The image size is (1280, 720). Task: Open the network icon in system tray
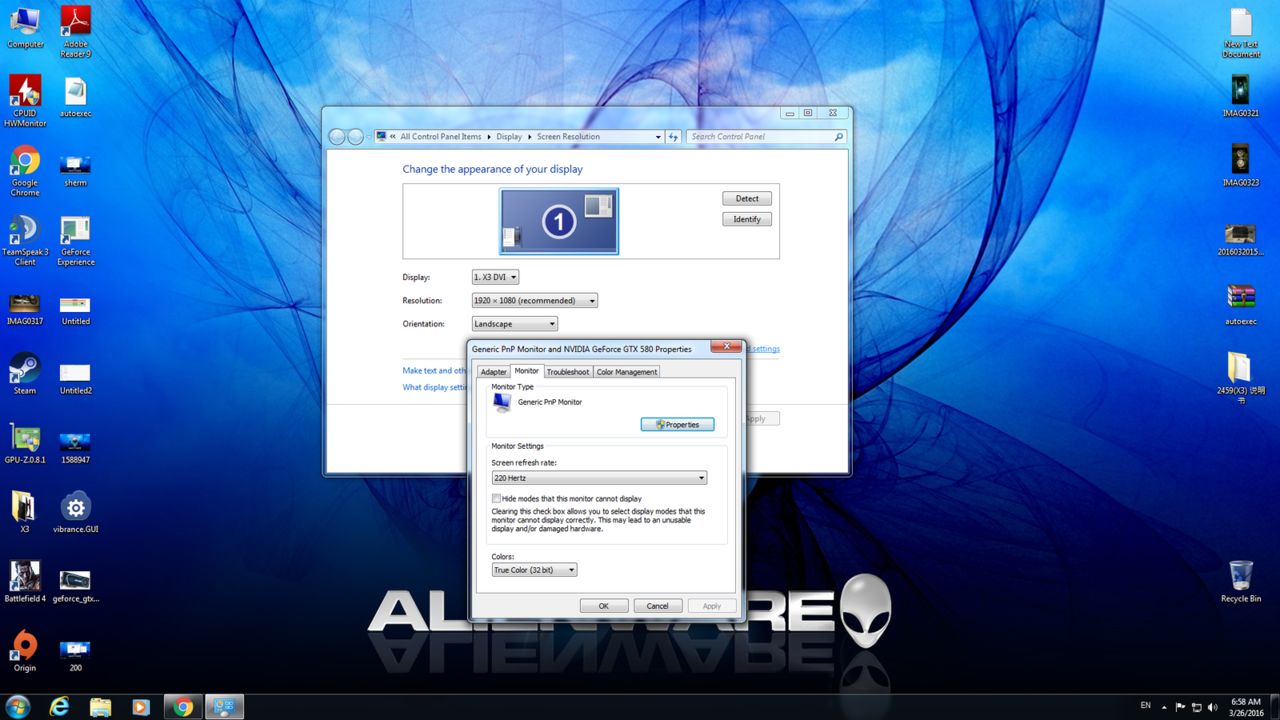pos(1196,706)
